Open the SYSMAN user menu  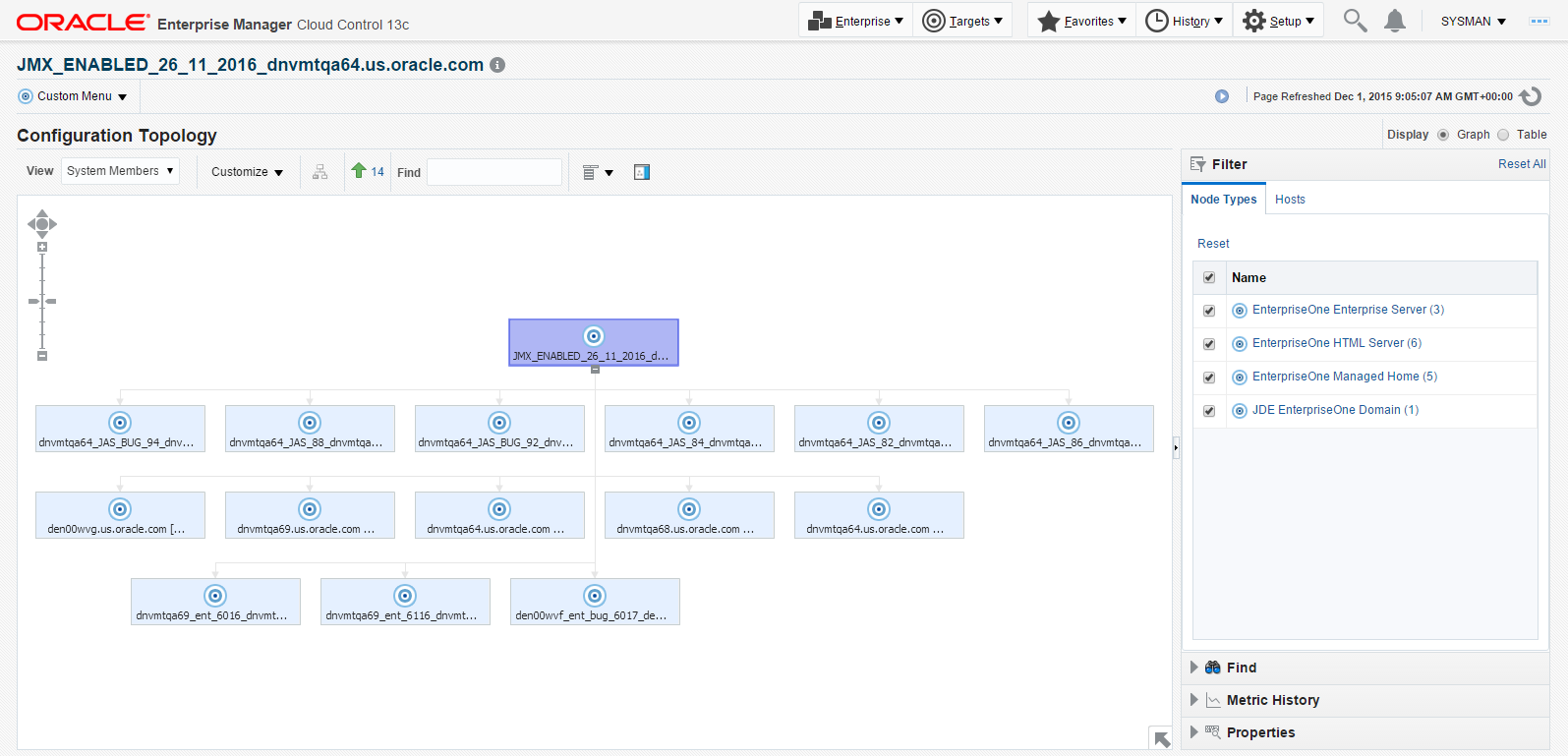click(1473, 21)
